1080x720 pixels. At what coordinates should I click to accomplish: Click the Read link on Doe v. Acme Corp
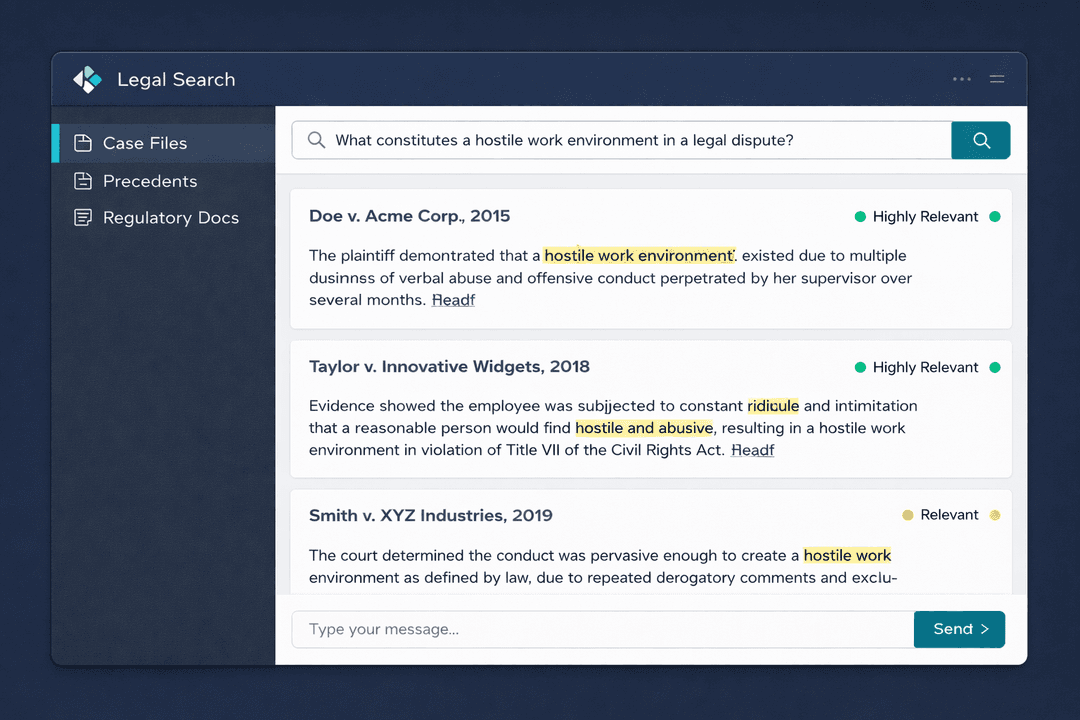coord(453,300)
